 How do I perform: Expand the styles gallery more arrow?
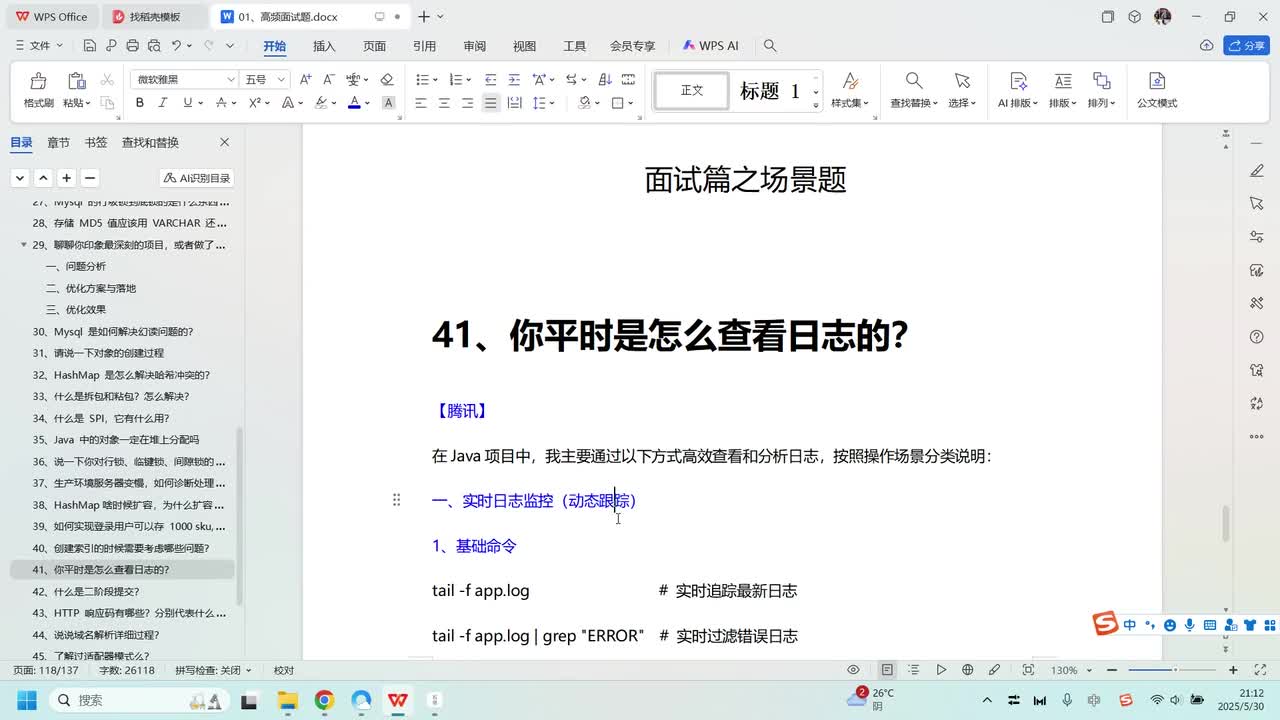[x=816, y=105]
